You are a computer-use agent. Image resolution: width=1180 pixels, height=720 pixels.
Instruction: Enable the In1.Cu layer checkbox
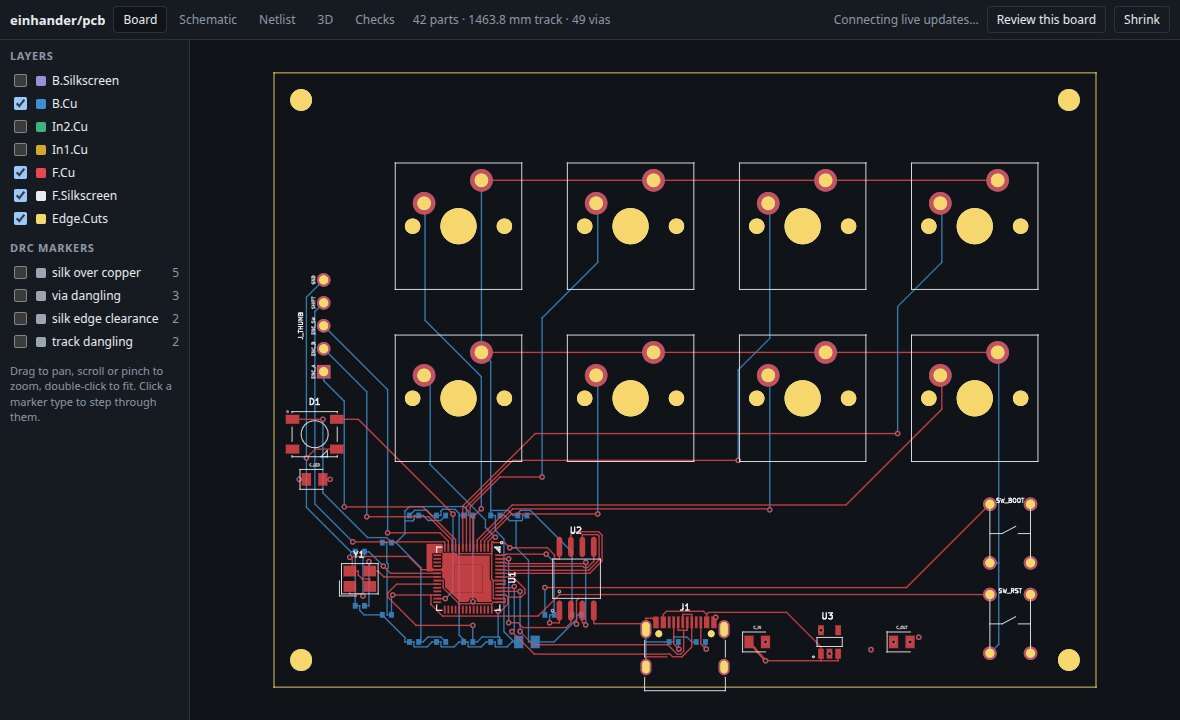(20, 150)
